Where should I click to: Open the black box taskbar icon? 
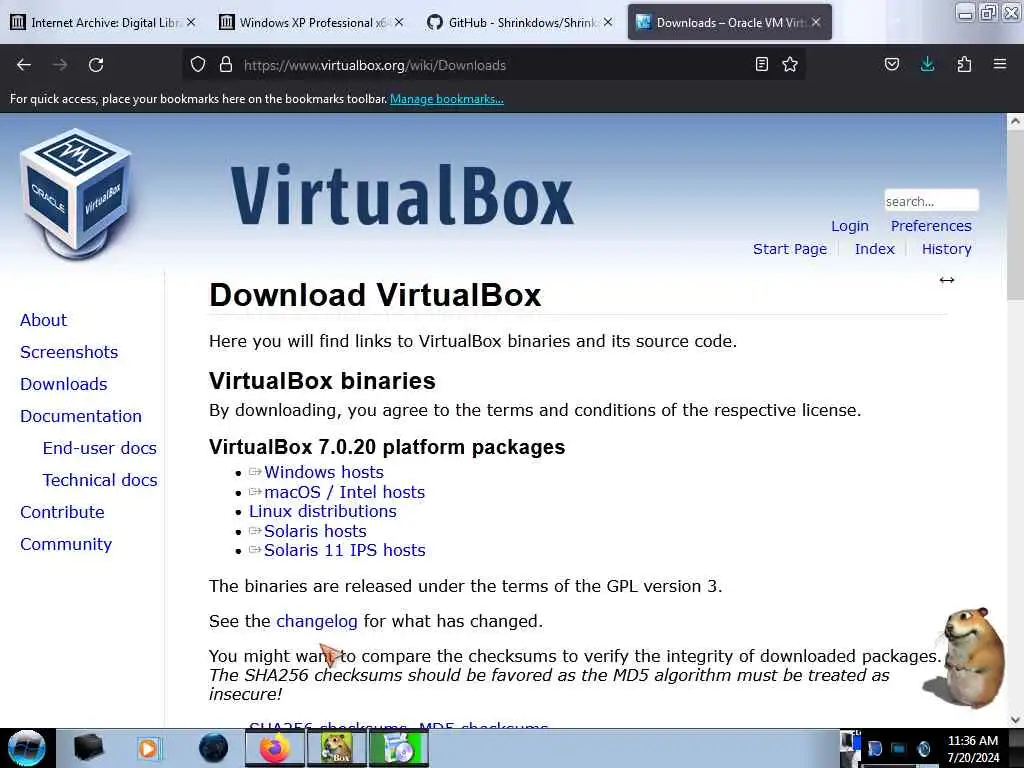pos(88,748)
